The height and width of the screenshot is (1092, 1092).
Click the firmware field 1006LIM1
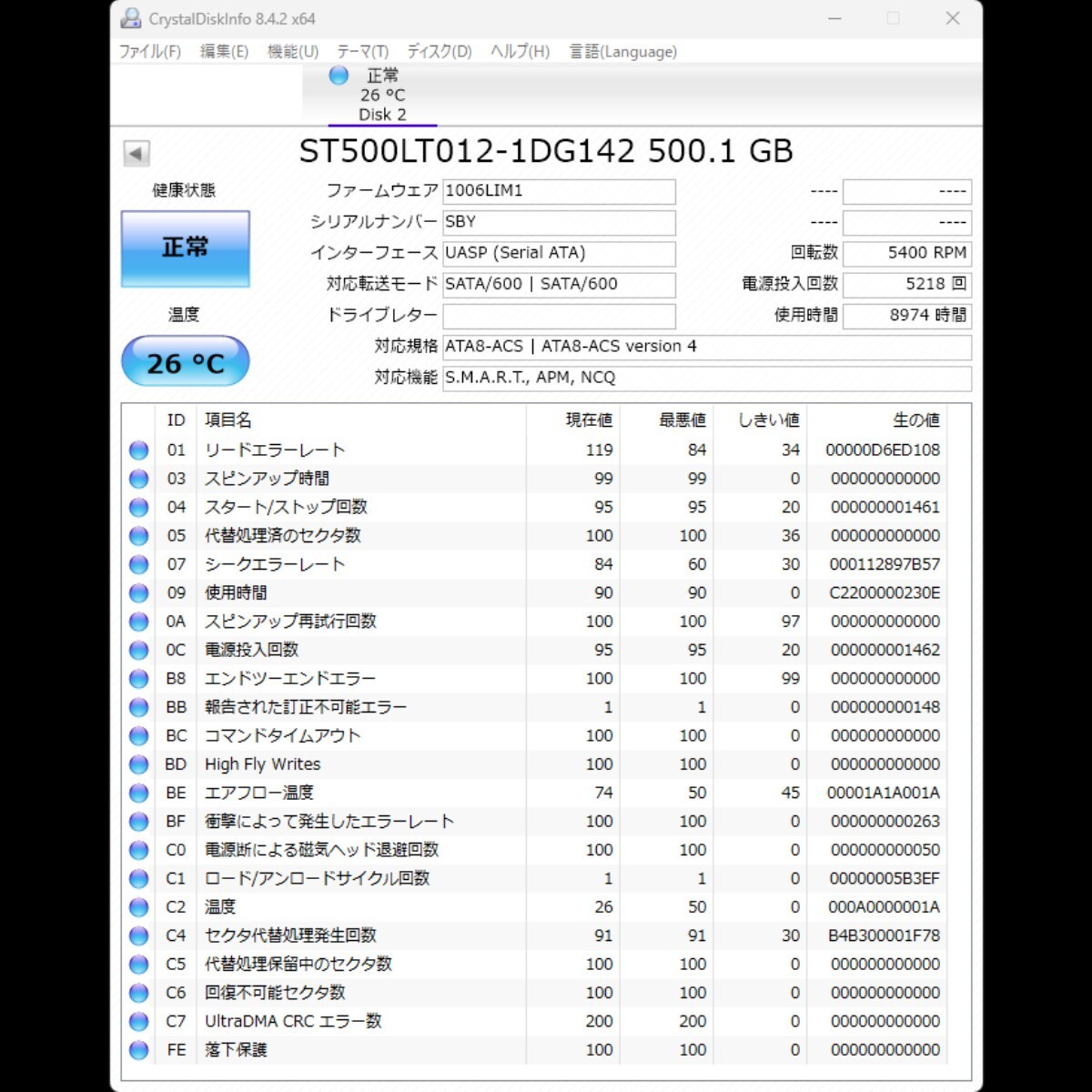click(x=559, y=191)
